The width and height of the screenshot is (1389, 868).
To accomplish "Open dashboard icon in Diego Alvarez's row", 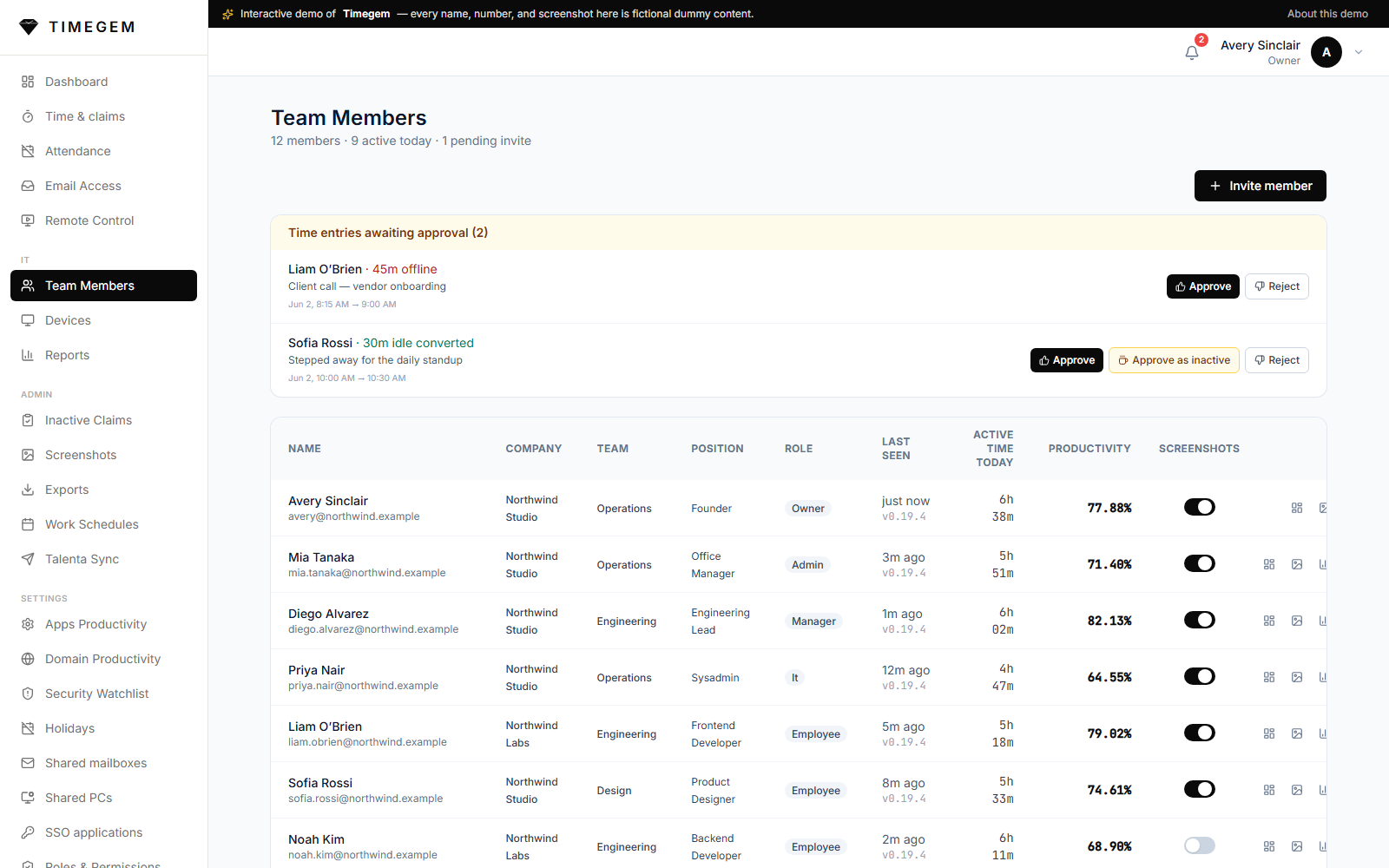I will click(x=1269, y=621).
